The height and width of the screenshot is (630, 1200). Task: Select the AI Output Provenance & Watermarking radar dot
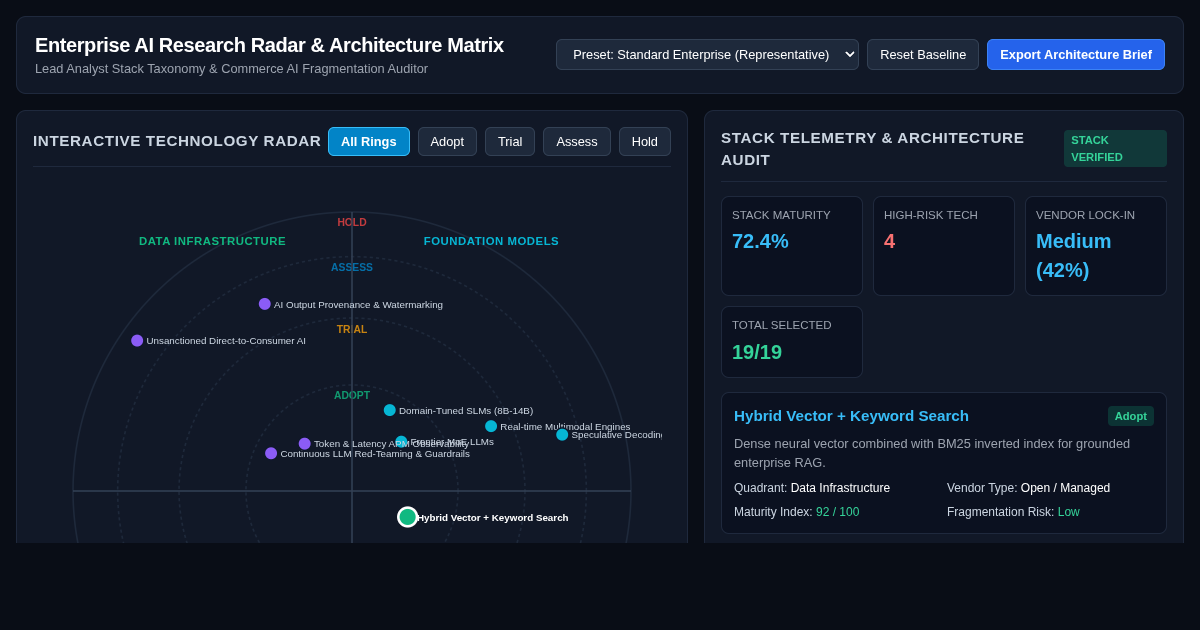(265, 304)
